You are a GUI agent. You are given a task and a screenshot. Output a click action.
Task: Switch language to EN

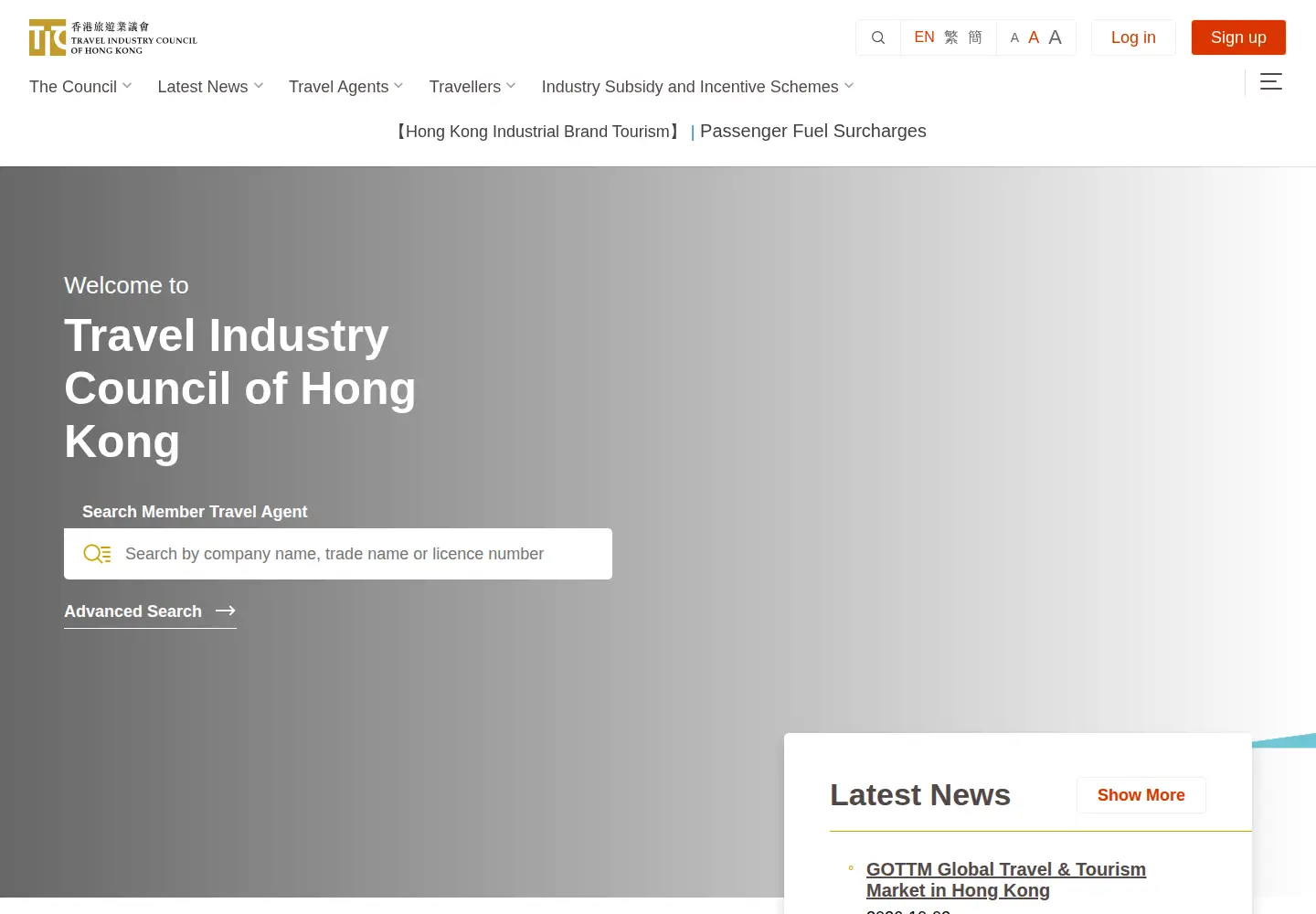[924, 37]
